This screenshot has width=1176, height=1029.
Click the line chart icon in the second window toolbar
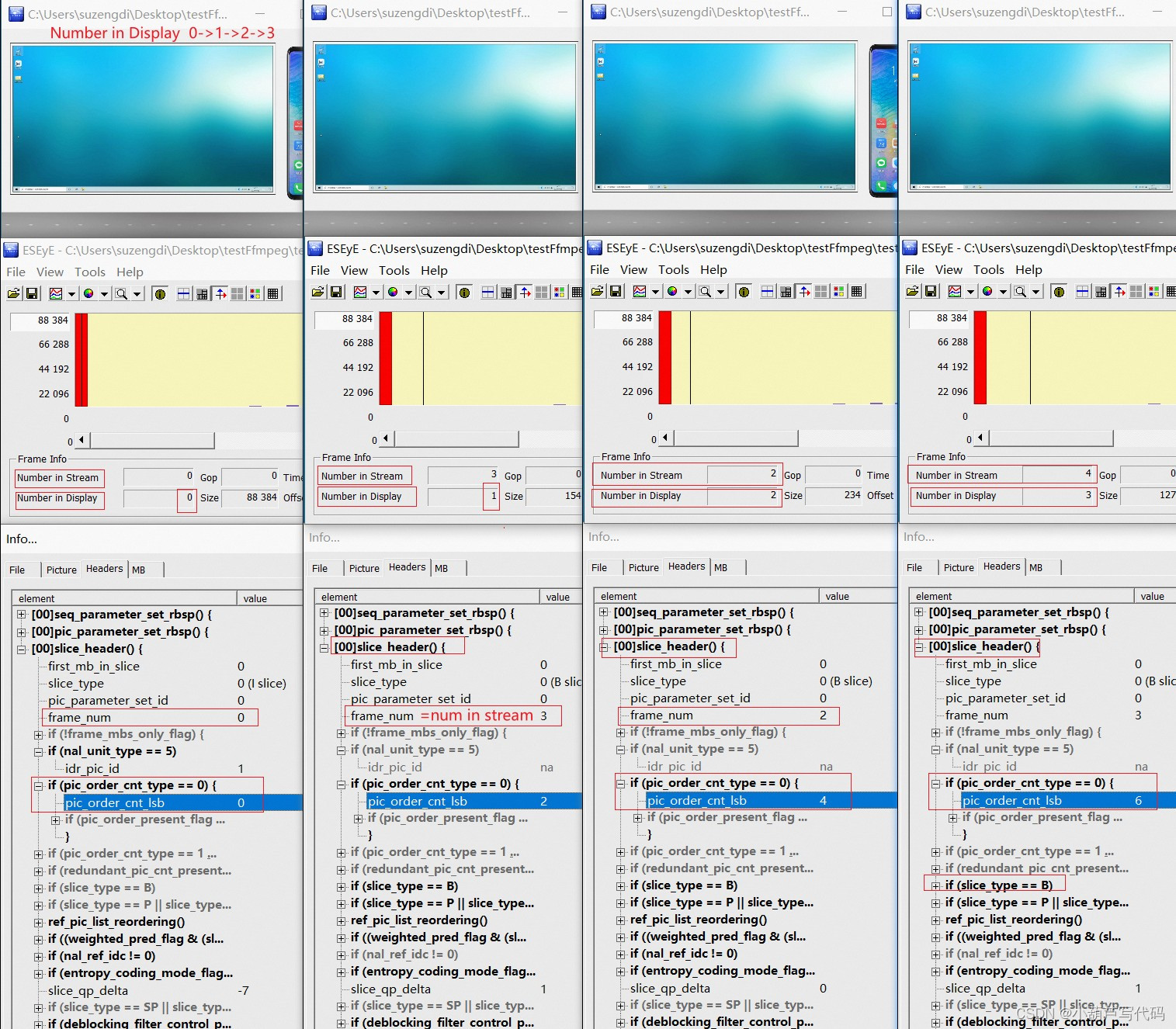pos(360,292)
